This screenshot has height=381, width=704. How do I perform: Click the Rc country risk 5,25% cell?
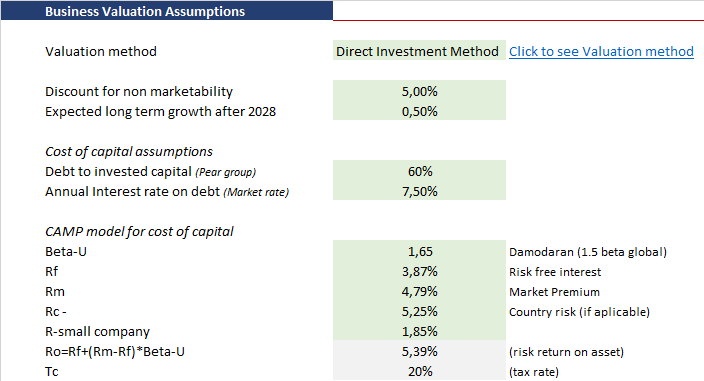[419, 311]
